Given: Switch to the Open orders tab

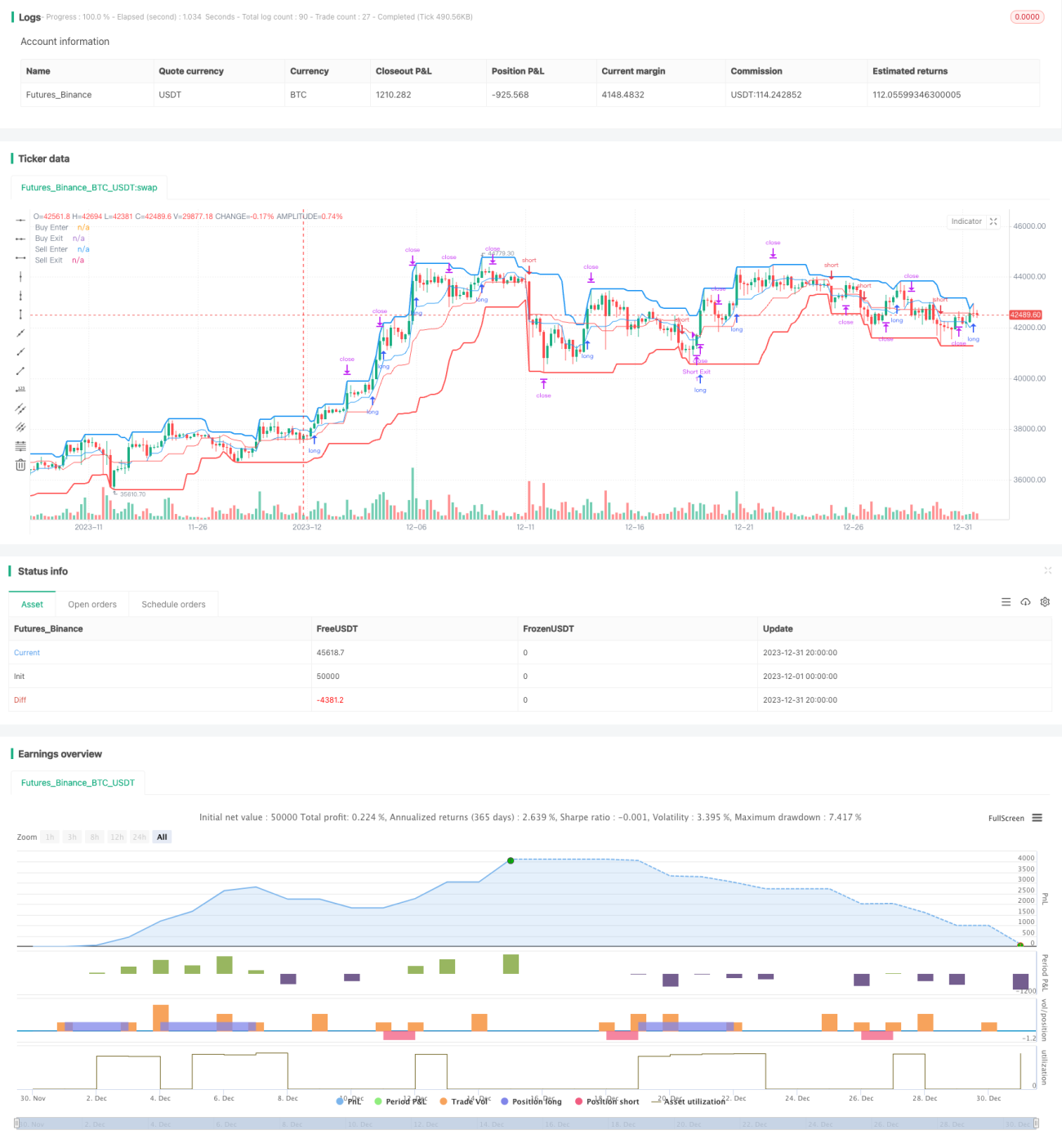Looking at the screenshot, I should point(92,605).
